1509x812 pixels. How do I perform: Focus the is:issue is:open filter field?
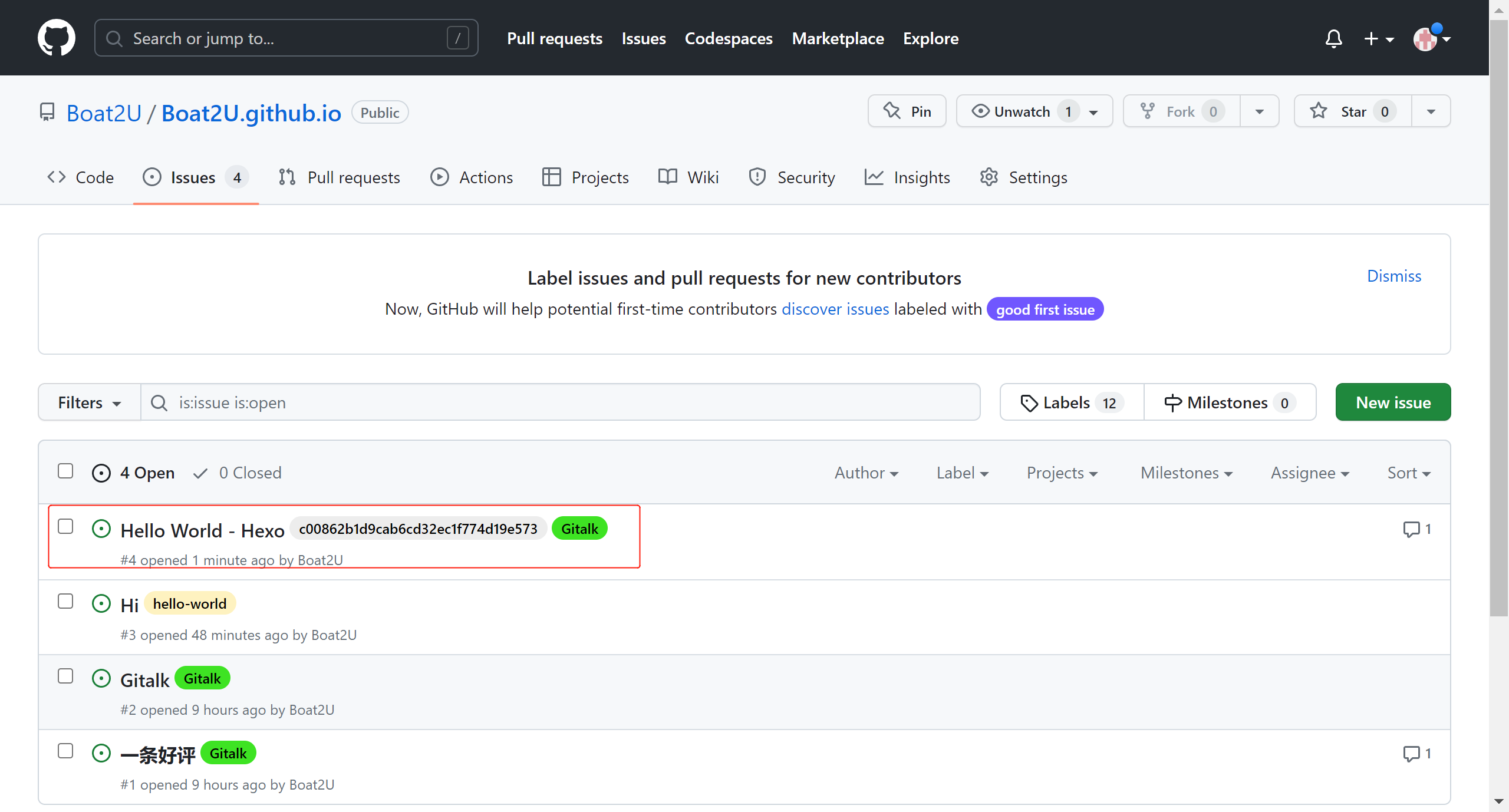(x=561, y=402)
